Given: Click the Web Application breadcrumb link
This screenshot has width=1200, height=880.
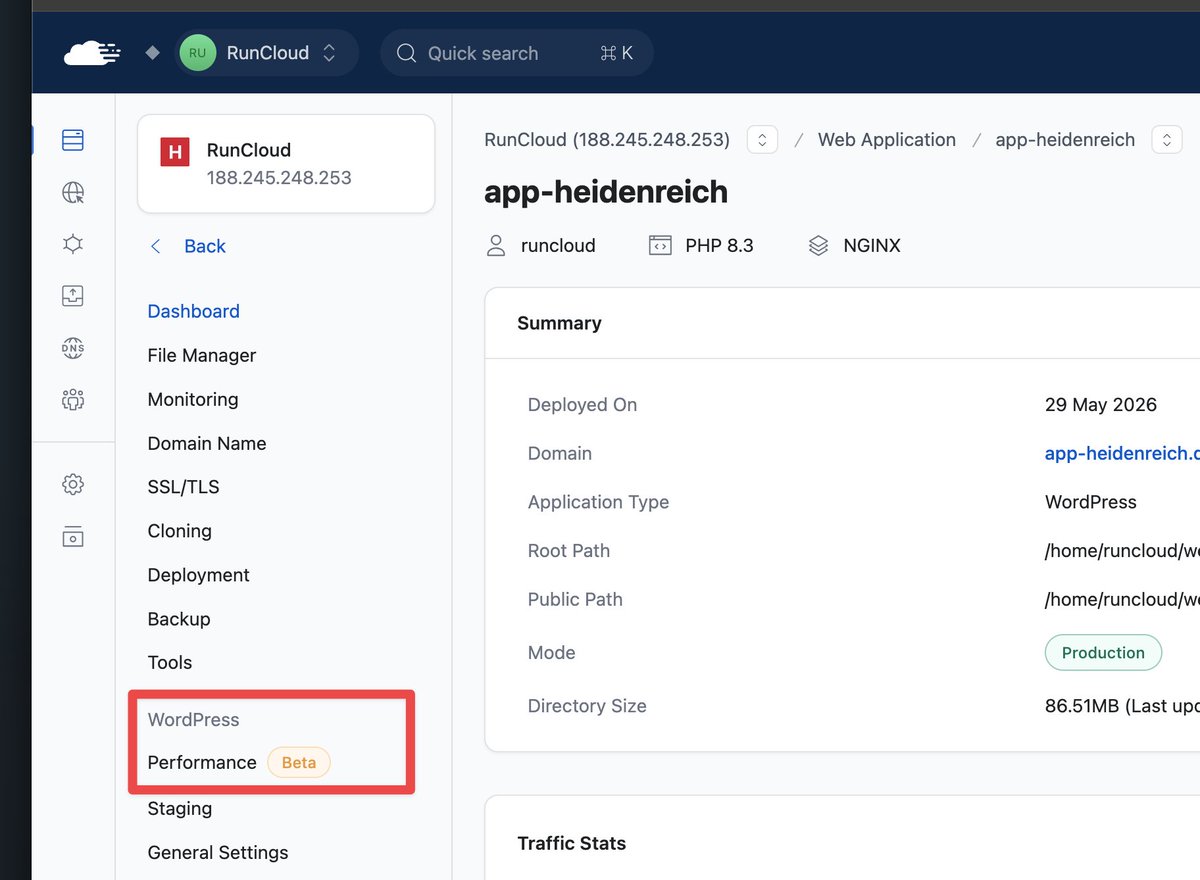Looking at the screenshot, I should (x=886, y=140).
